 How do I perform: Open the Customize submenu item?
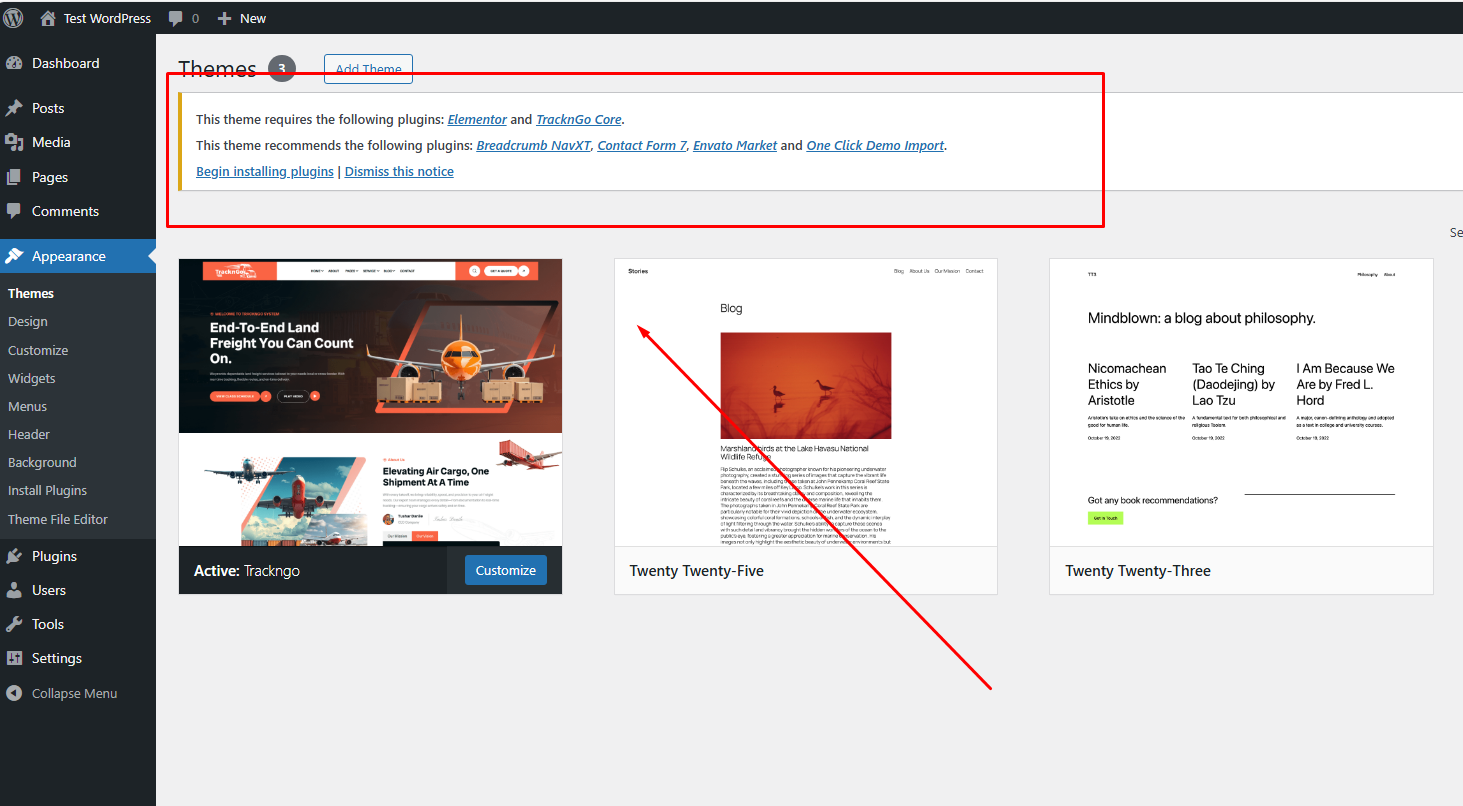pos(38,350)
